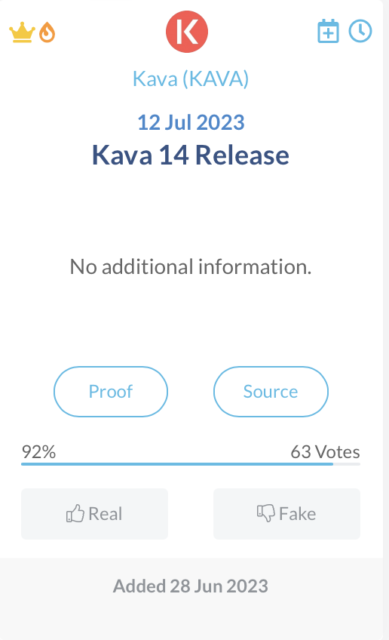Click the Added 28 Jun 2023 footer
389x640 pixels.
point(191,586)
